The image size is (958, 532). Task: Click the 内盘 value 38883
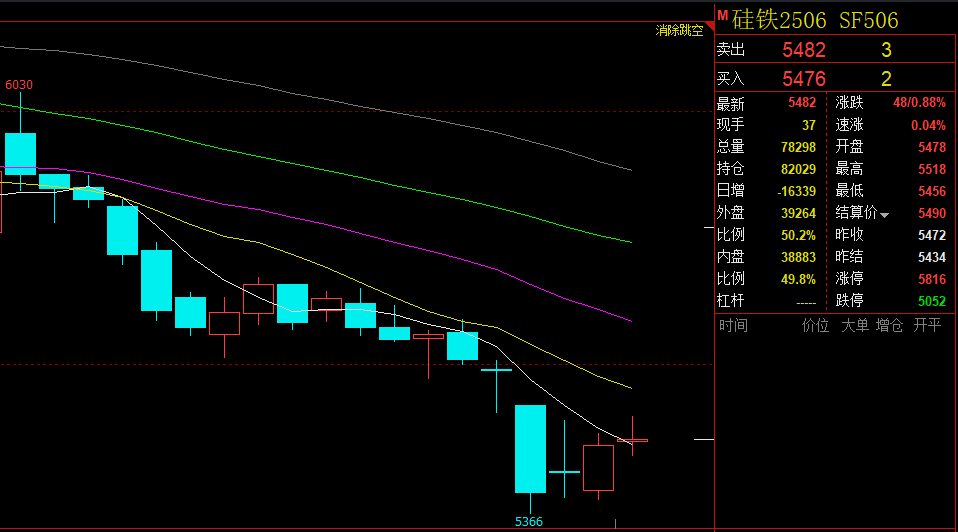[798, 257]
